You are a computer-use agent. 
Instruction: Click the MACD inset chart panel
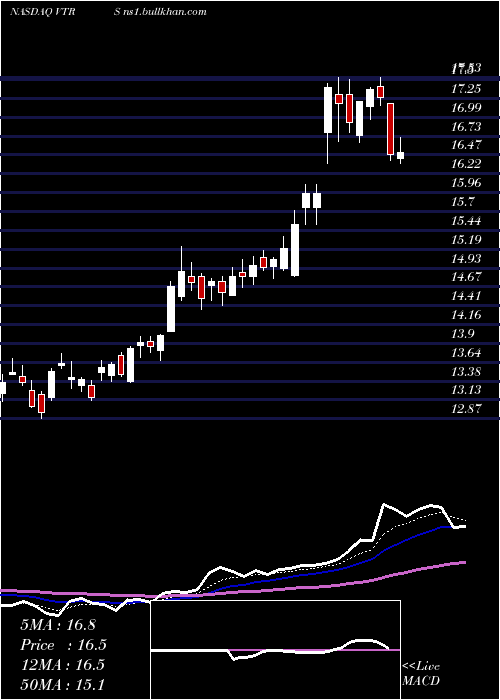click(x=275, y=650)
